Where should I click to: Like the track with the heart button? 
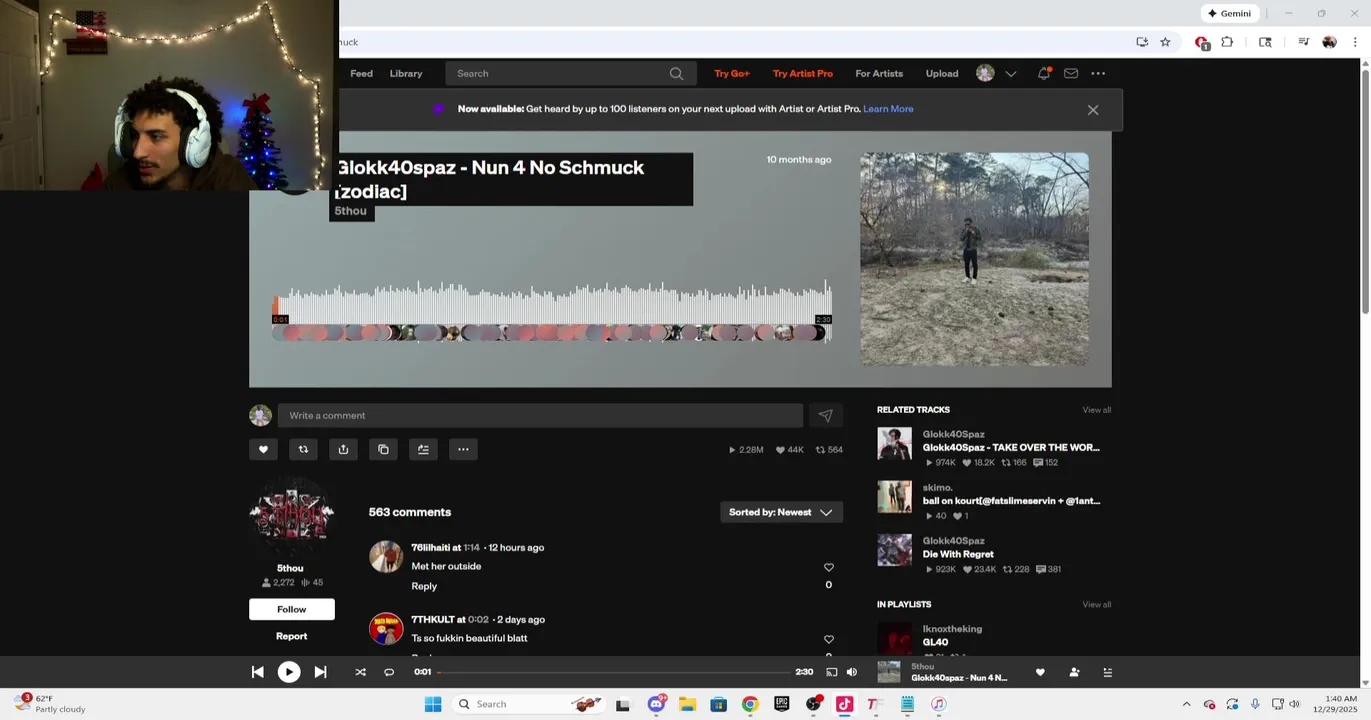pos(263,449)
